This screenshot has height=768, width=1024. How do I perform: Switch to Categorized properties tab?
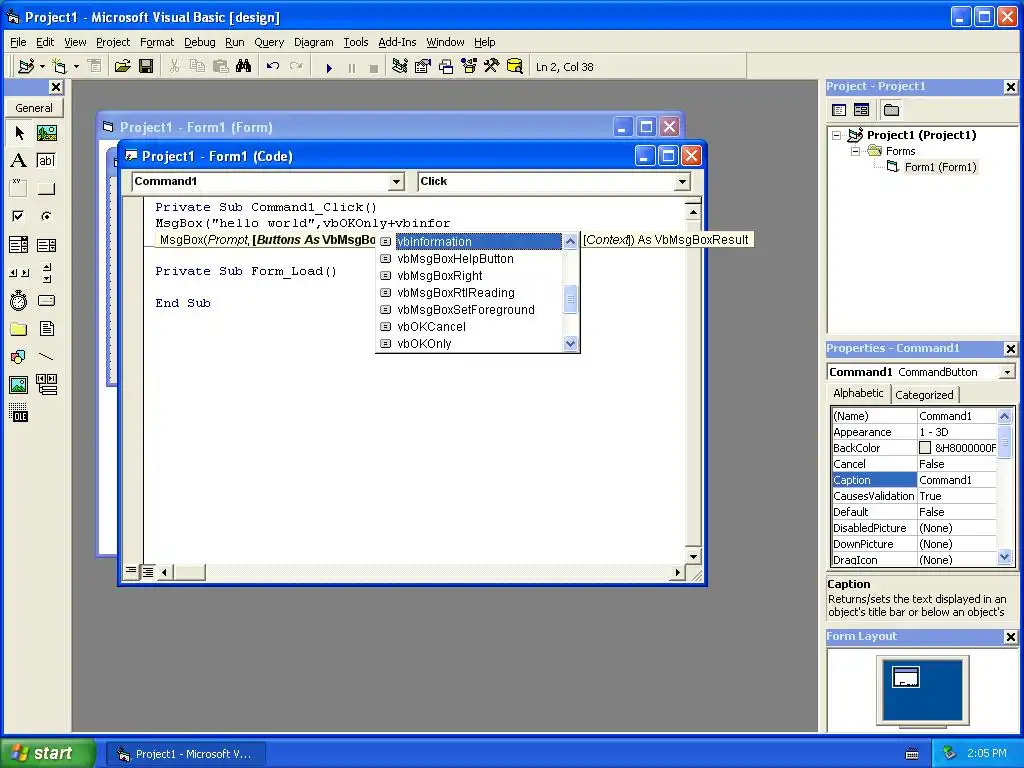(x=924, y=394)
